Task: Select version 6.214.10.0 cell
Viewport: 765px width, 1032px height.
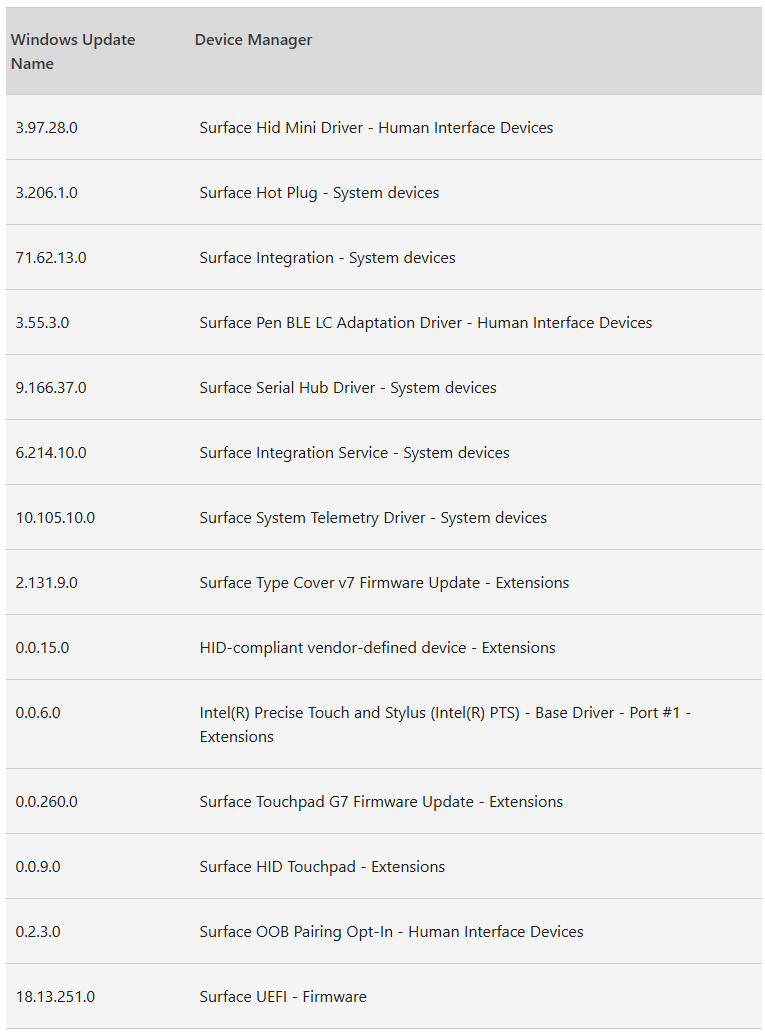Action: pyautogui.click(x=51, y=453)
